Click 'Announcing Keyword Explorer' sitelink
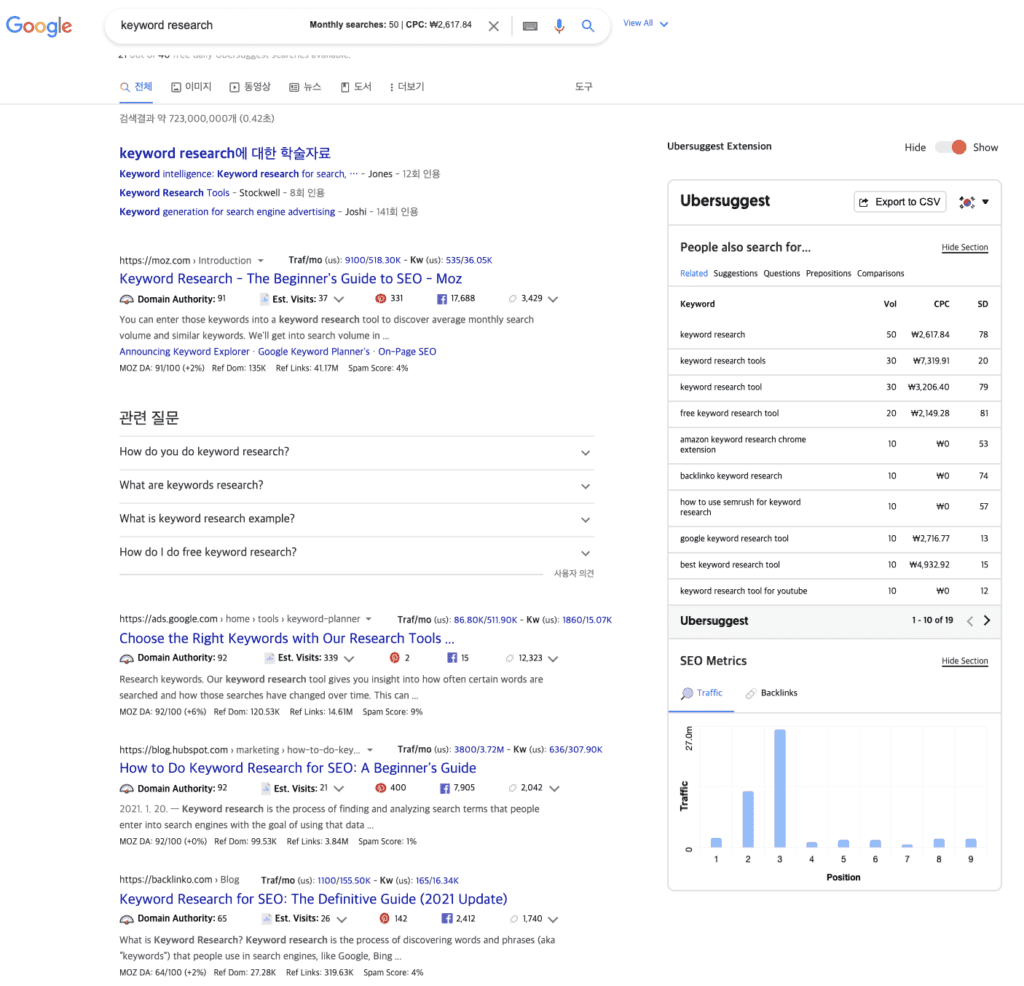 (184, 352)
